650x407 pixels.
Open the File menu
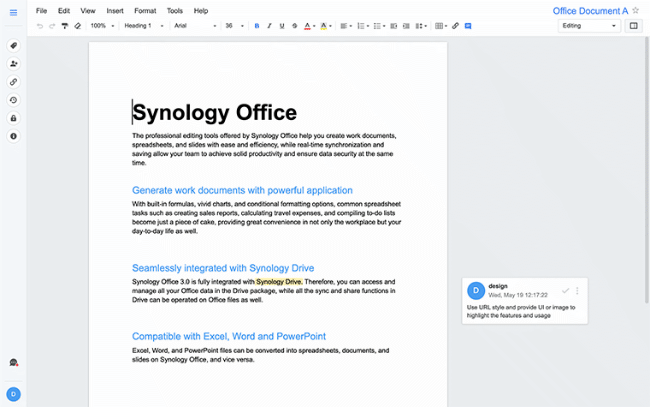[x=41, y=11]
